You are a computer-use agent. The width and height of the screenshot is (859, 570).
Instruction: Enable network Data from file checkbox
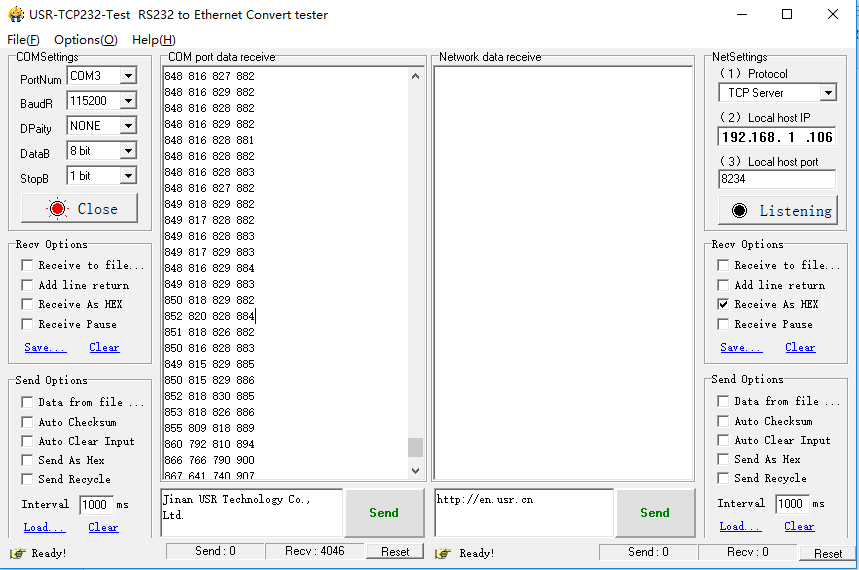tap(723, 401)
